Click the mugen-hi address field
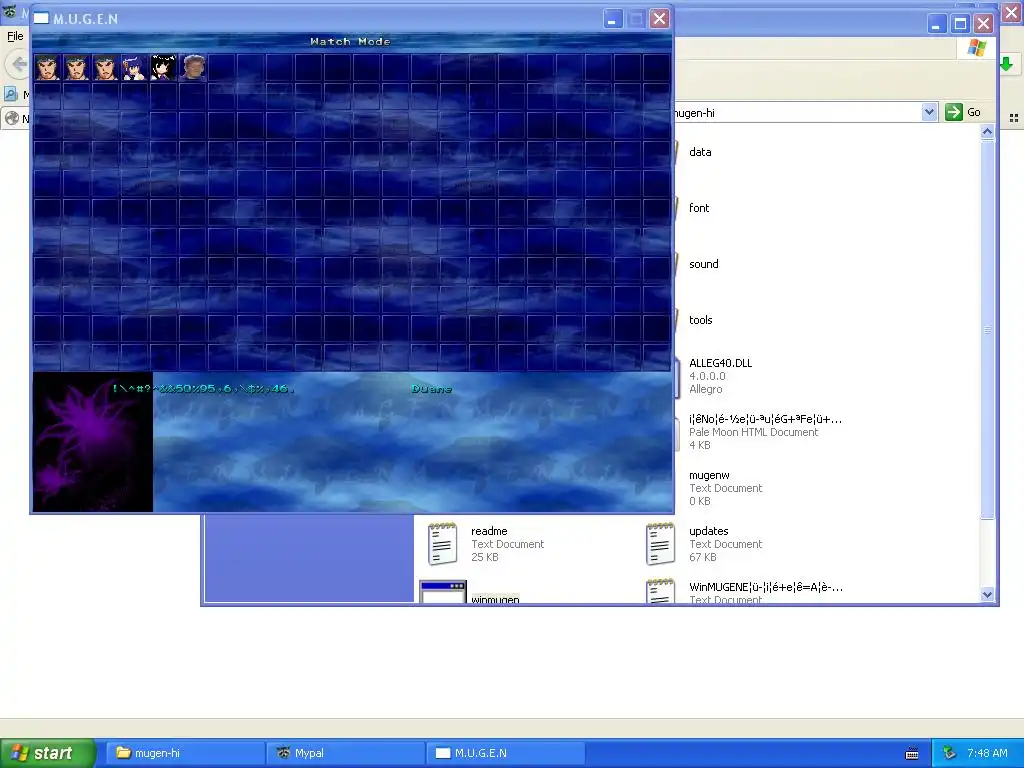 (797, 112)
